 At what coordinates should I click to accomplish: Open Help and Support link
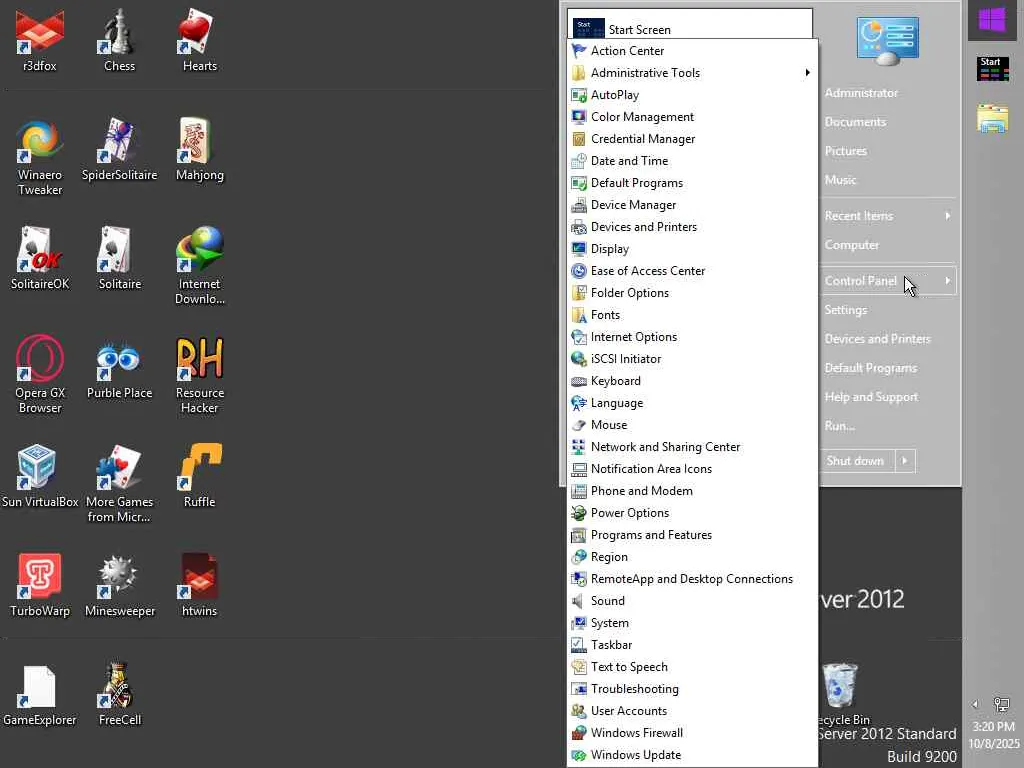871,396
